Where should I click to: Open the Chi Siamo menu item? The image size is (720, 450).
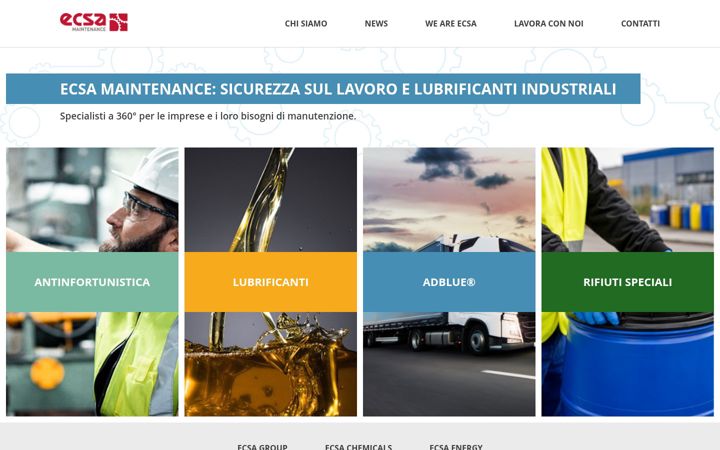(306, 23)
